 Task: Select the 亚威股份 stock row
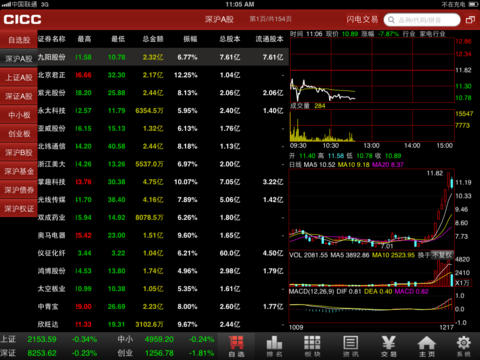(x=163, y=128)
